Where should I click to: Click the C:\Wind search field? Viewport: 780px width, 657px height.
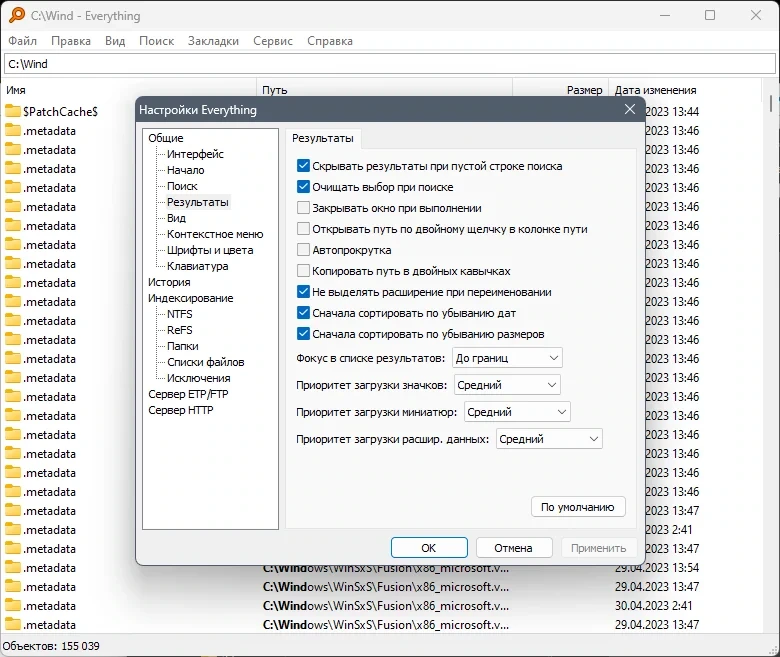click(390, 64)
